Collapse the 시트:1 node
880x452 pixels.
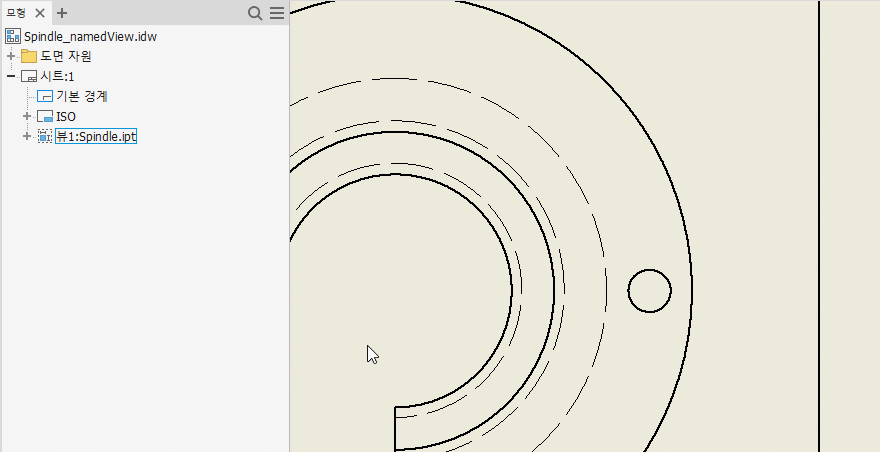[11, 76]
